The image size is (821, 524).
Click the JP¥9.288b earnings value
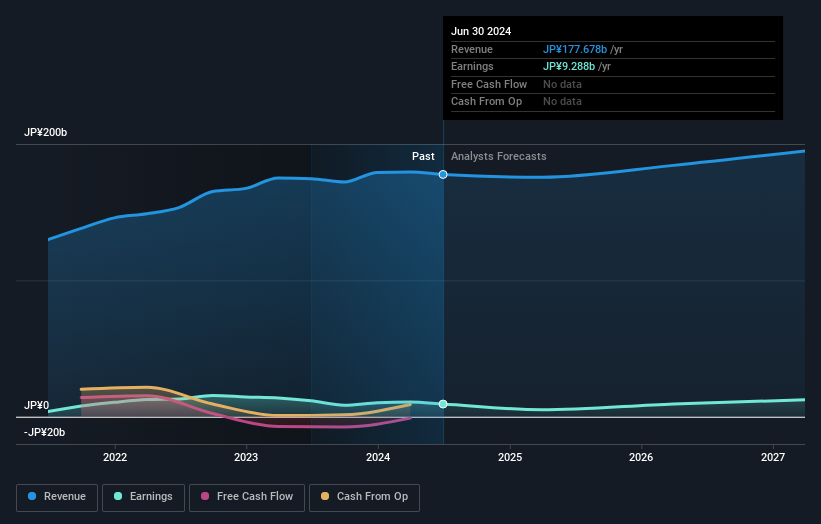pos(569,66)
